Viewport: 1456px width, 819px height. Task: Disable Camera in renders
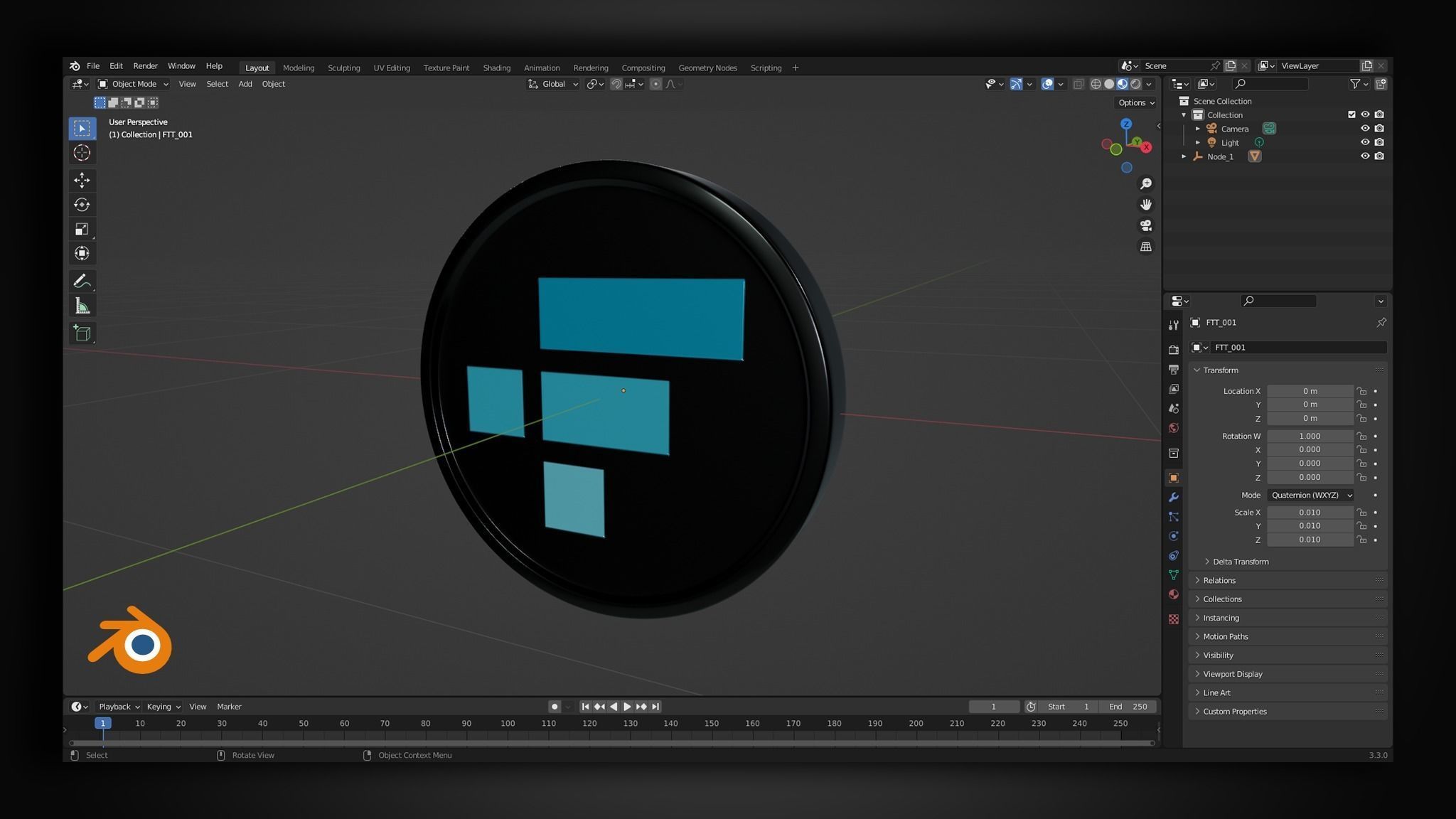point(1379,129)
